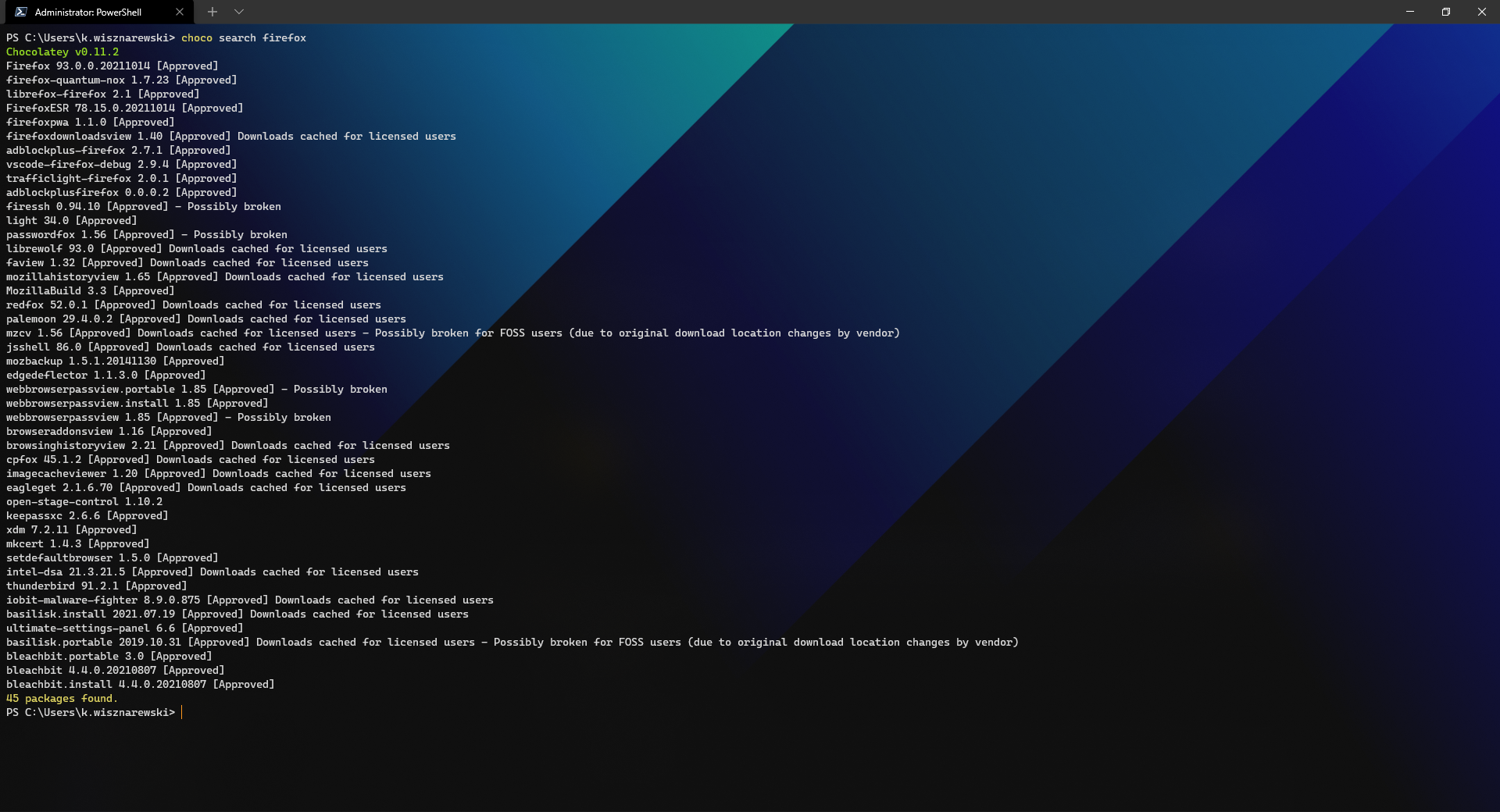Click the 'setdefaultbrowser 1.5.0' line
The image size is (1500, 812).
[112, 557]
